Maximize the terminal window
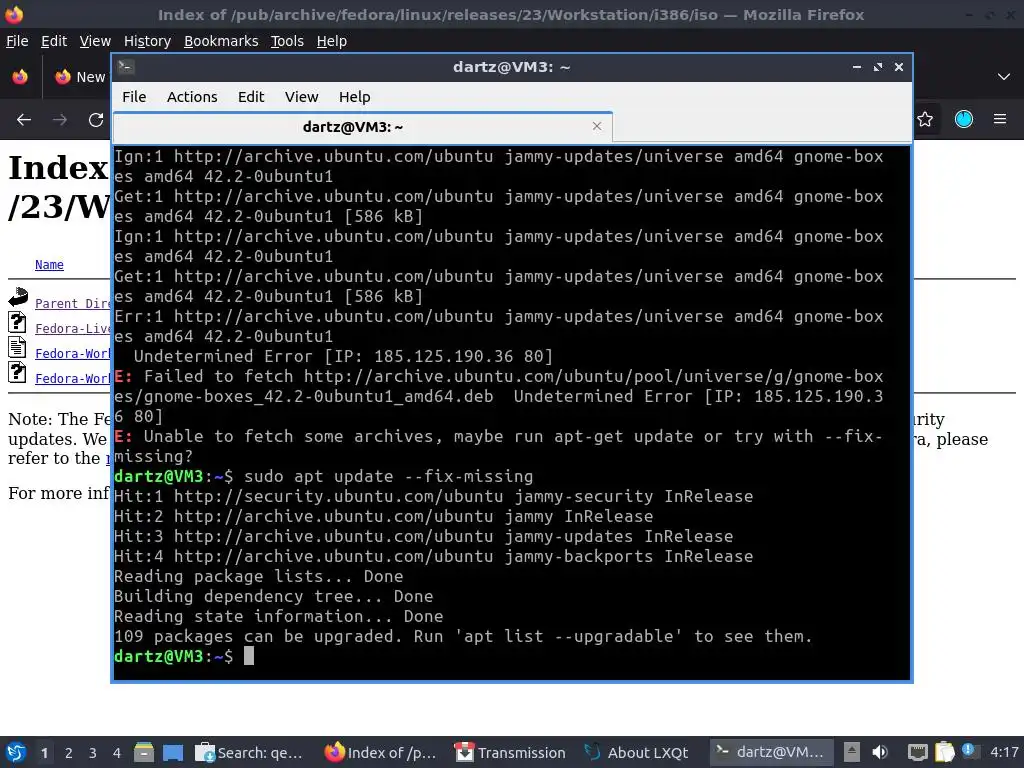 click(878, 67)
